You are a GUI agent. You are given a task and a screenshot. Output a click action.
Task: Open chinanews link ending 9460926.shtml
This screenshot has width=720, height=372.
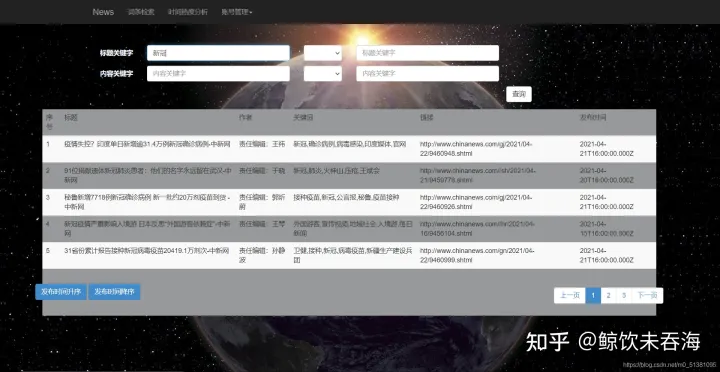tap(476, 202)
